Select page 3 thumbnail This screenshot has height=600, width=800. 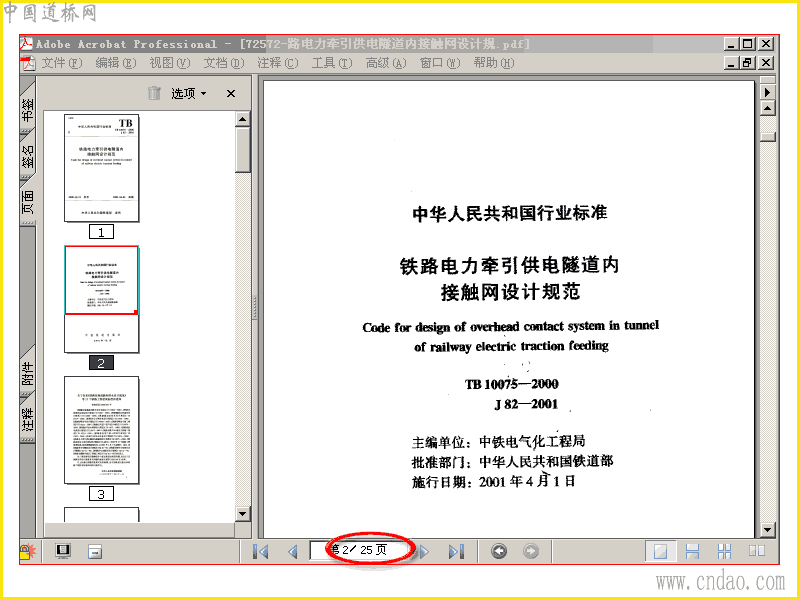(x=102, y=430)
